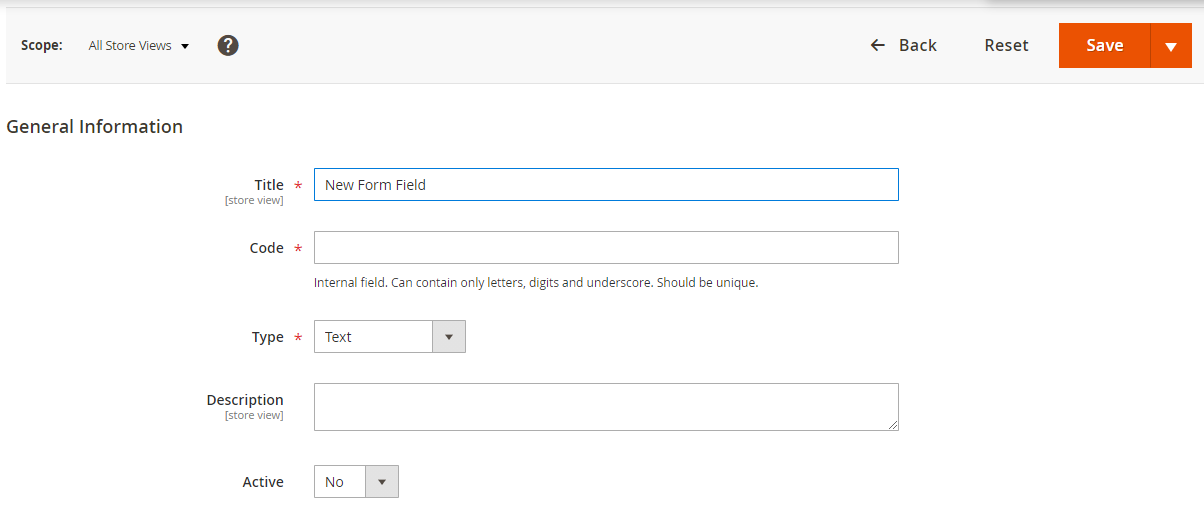Focus the Title input field
This screenshot has height=516, width=1204.
tap(606, 185)
